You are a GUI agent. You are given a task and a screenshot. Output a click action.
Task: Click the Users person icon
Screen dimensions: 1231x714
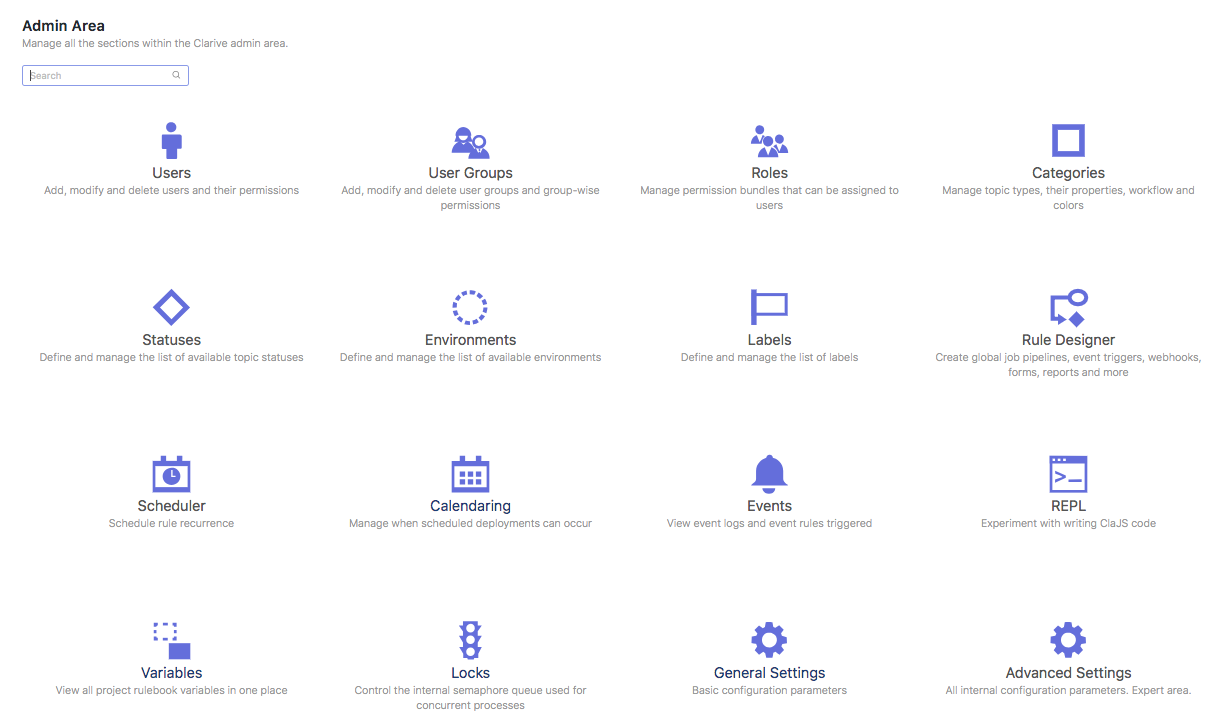[x=171, y=141]
